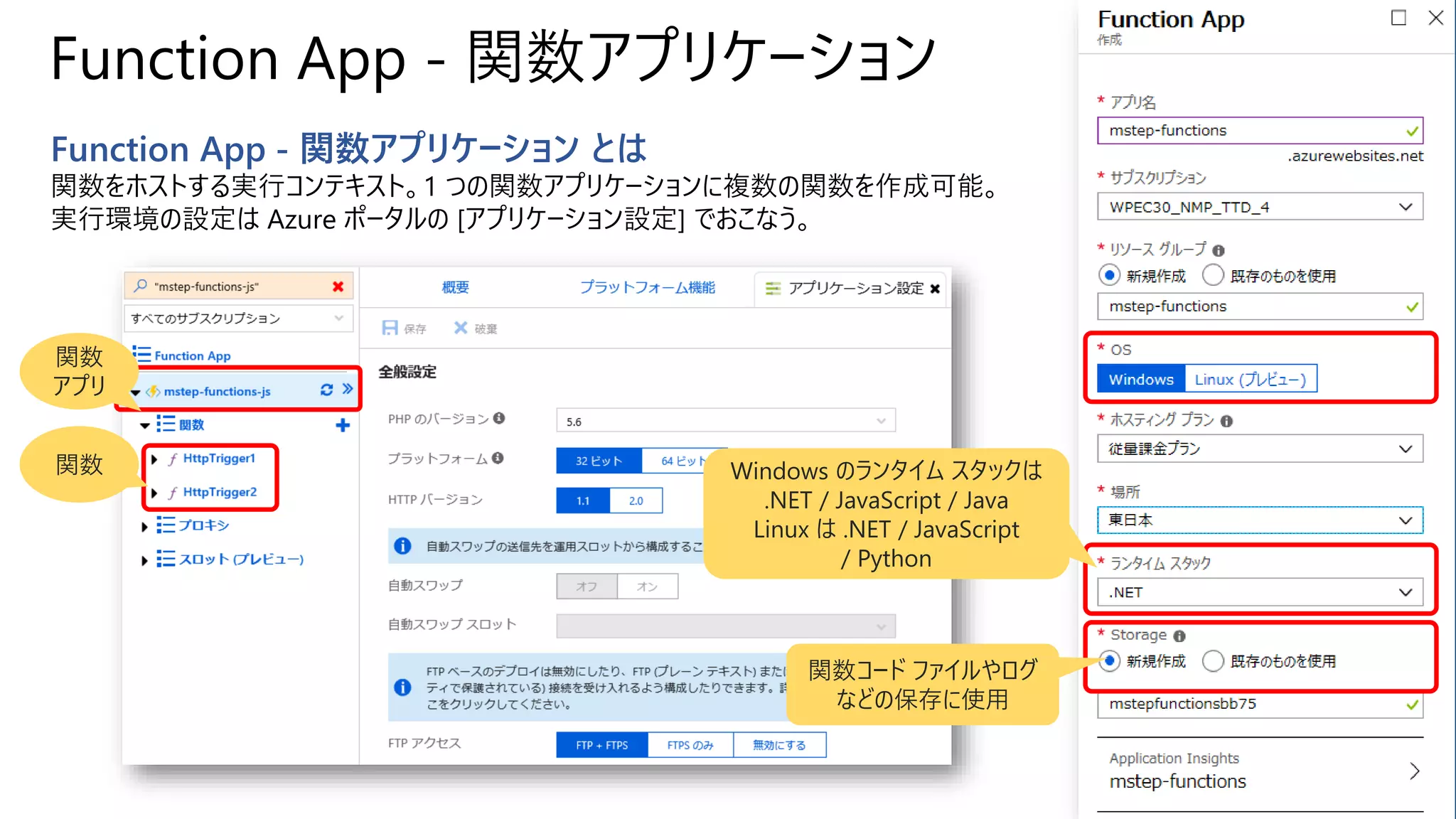
Task: Click the HttpTrigger1 function icon
Action: coord(173,459)
